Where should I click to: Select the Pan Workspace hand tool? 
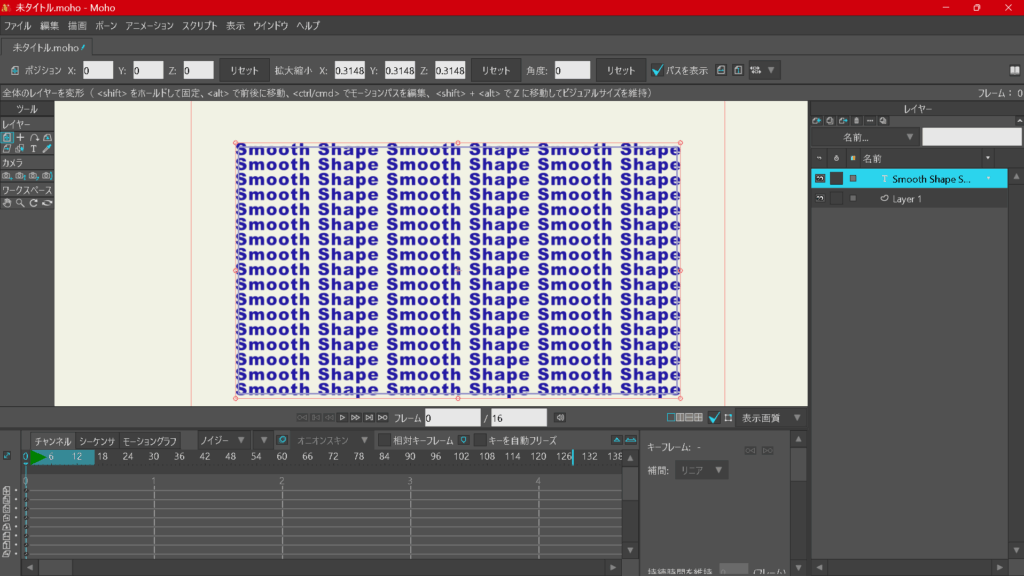[7, 203]
